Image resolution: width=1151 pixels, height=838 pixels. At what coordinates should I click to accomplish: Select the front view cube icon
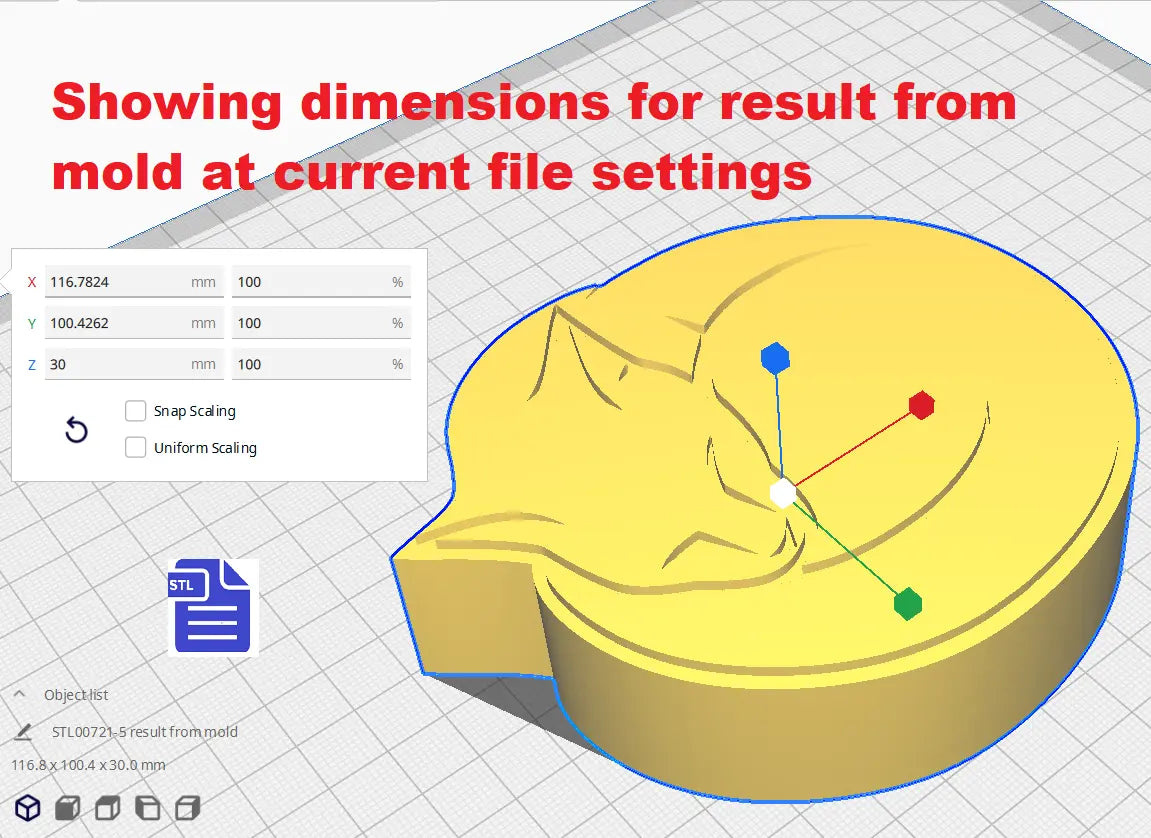tap(67, 807)
